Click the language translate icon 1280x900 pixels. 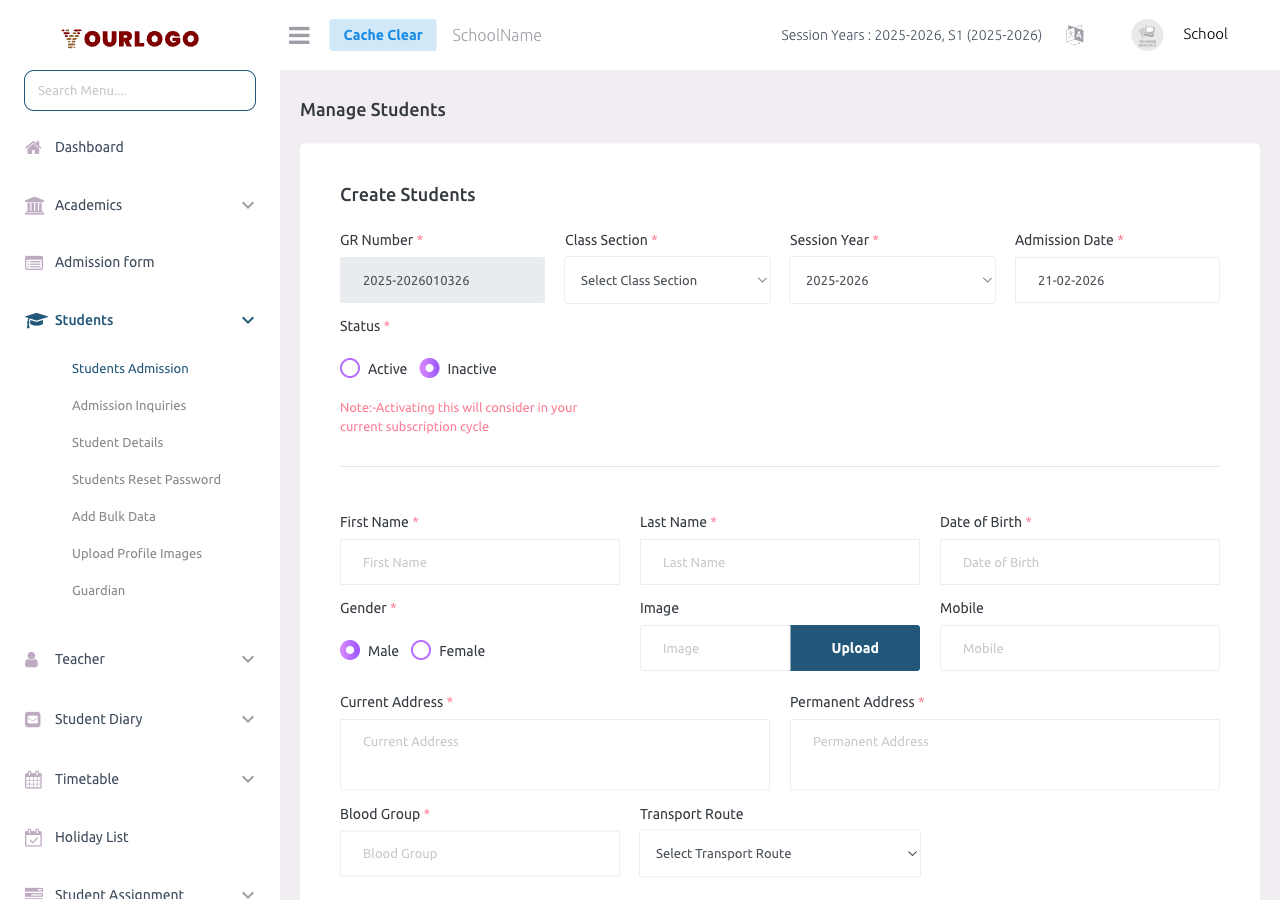(1075, 35)
